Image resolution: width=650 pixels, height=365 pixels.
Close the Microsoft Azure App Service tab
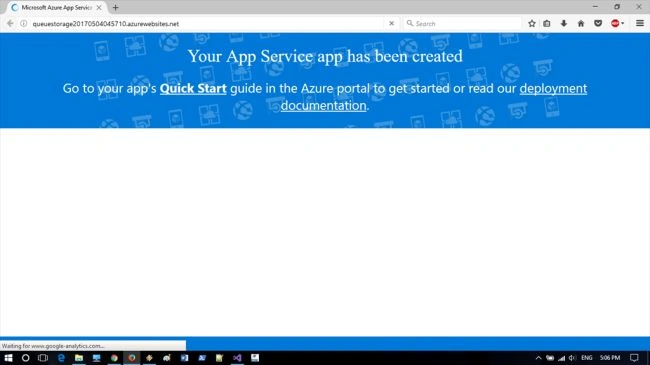click(x=99, y=7)
